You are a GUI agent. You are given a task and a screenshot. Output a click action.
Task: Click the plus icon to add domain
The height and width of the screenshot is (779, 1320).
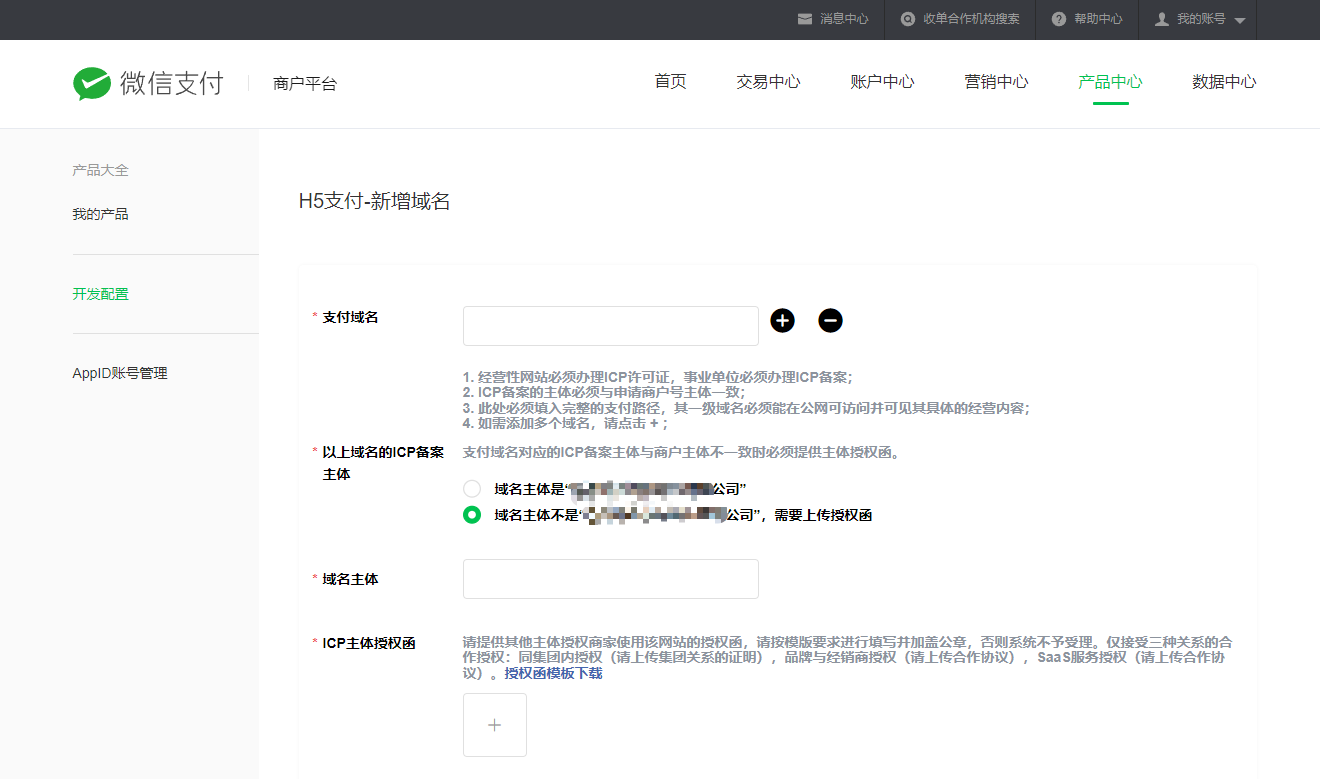tap(782, 320)
